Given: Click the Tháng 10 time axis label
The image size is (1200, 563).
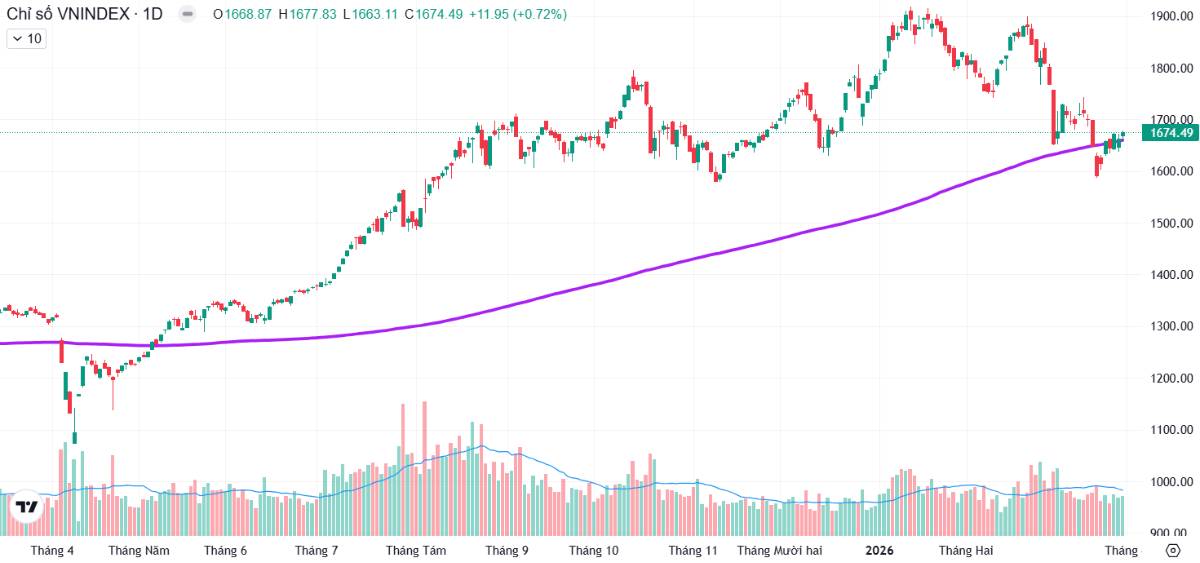Looking at the screenshot, I should (594, 550).
